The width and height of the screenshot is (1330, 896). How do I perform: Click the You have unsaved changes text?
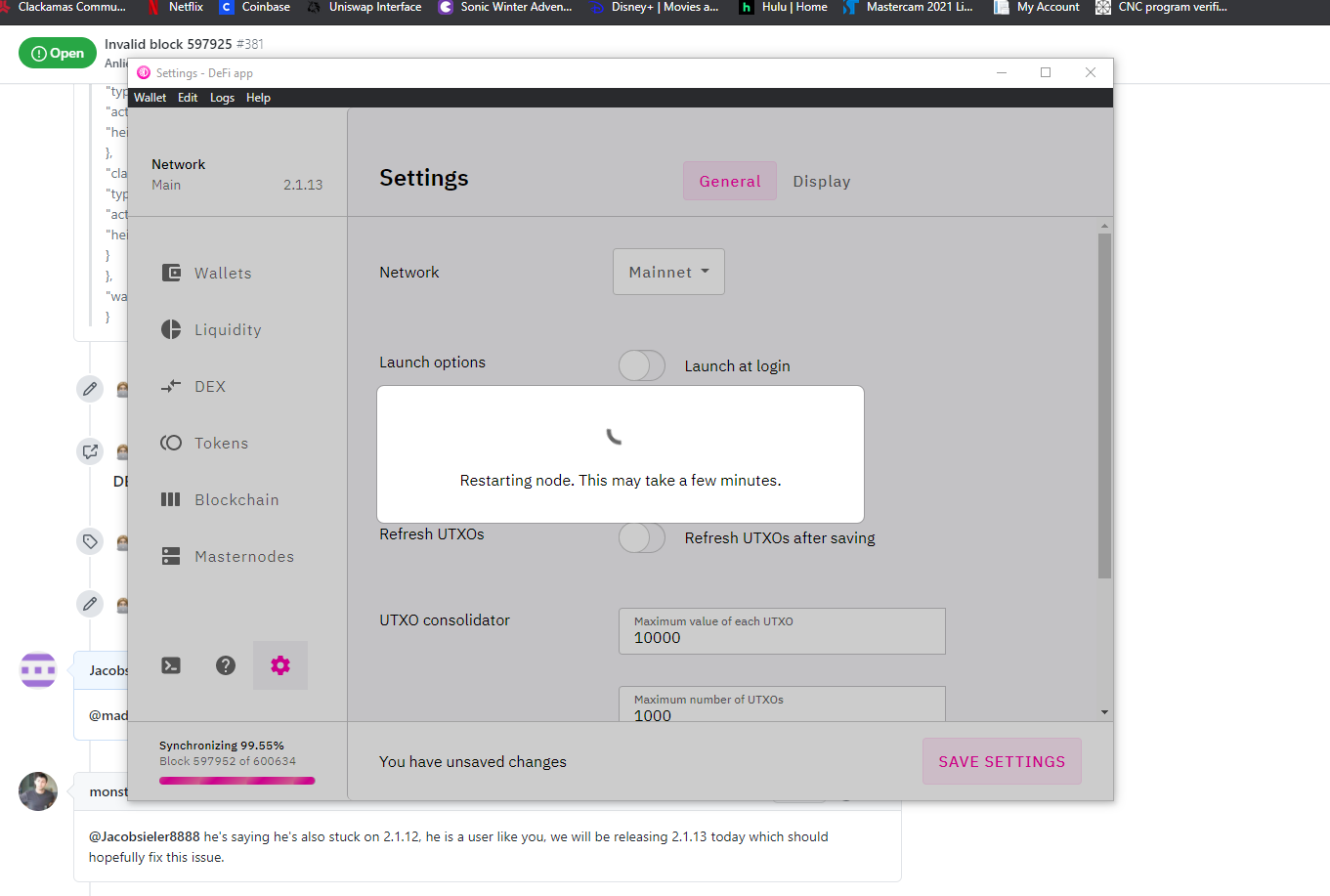[x=473, y=762]
